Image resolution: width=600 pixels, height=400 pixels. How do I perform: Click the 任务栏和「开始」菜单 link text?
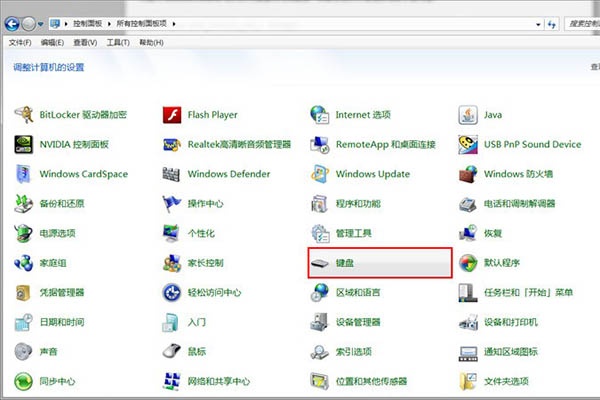coord(528,292)
